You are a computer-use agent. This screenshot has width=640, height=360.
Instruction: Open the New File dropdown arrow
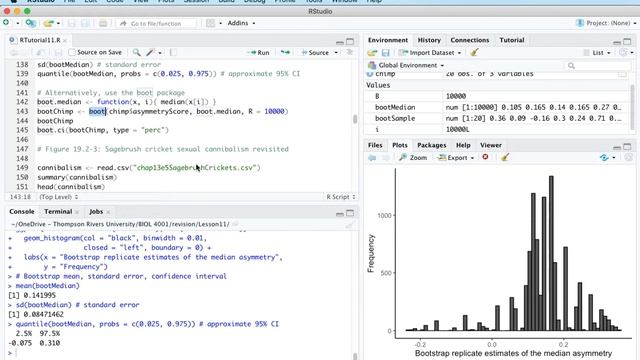click(x=18, y=23)
